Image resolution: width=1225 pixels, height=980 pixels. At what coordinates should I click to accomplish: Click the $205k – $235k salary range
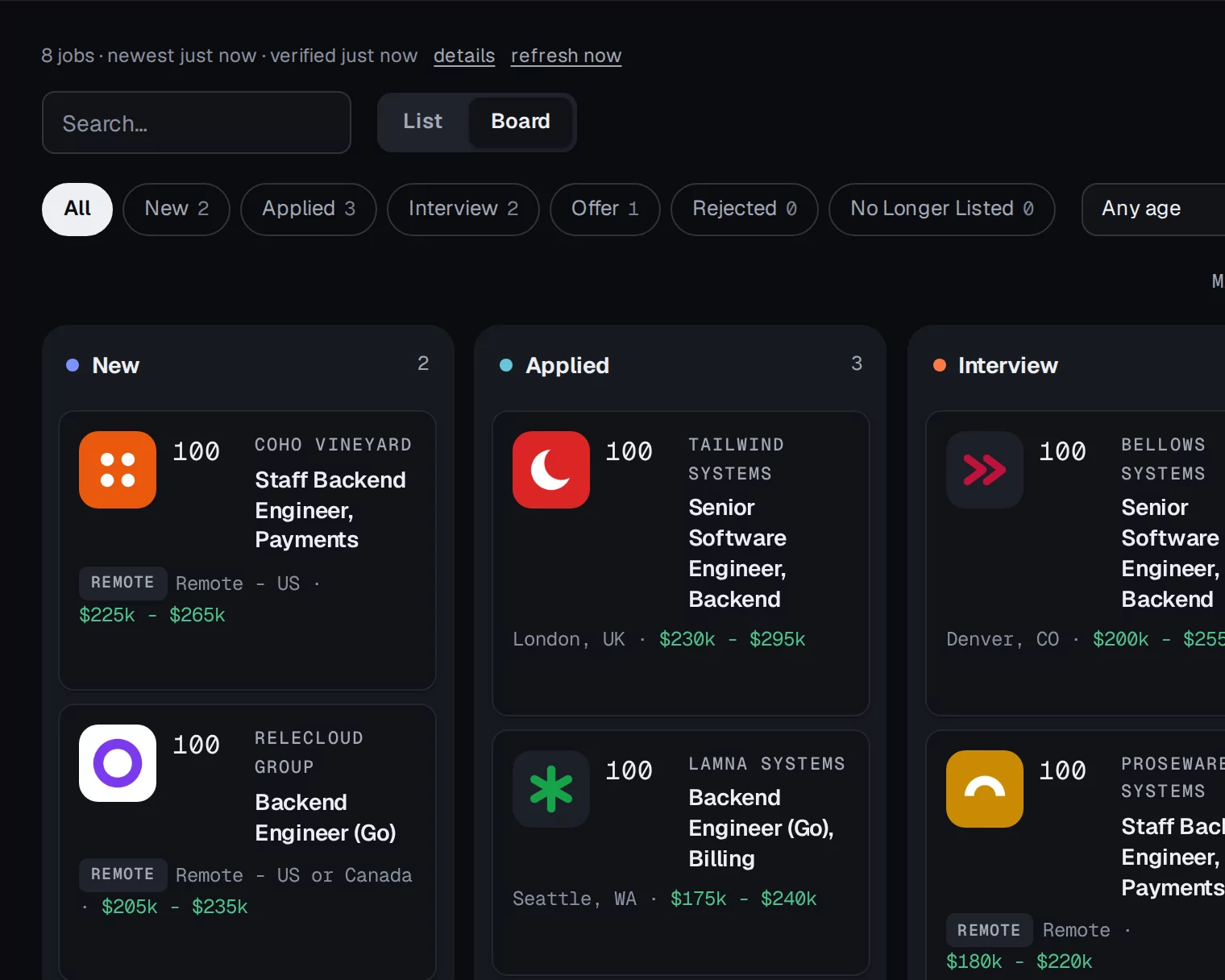click(175, 907)
